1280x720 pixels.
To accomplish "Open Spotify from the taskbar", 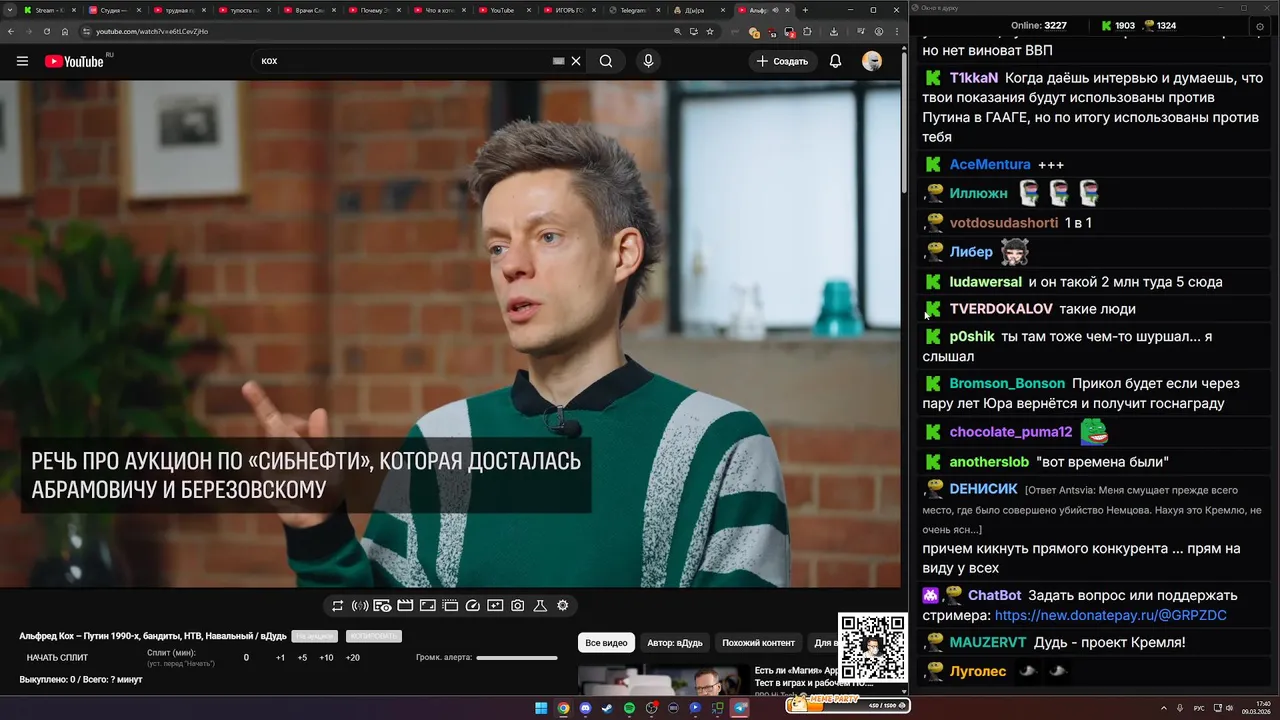I will (x=629, y=708).
